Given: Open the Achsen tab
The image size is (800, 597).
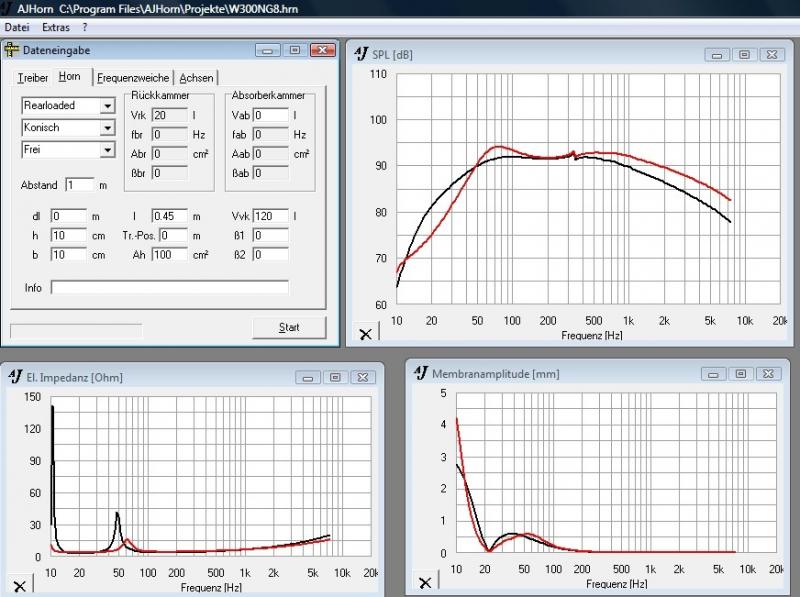Looking at the screenshot, I should 196,78.
